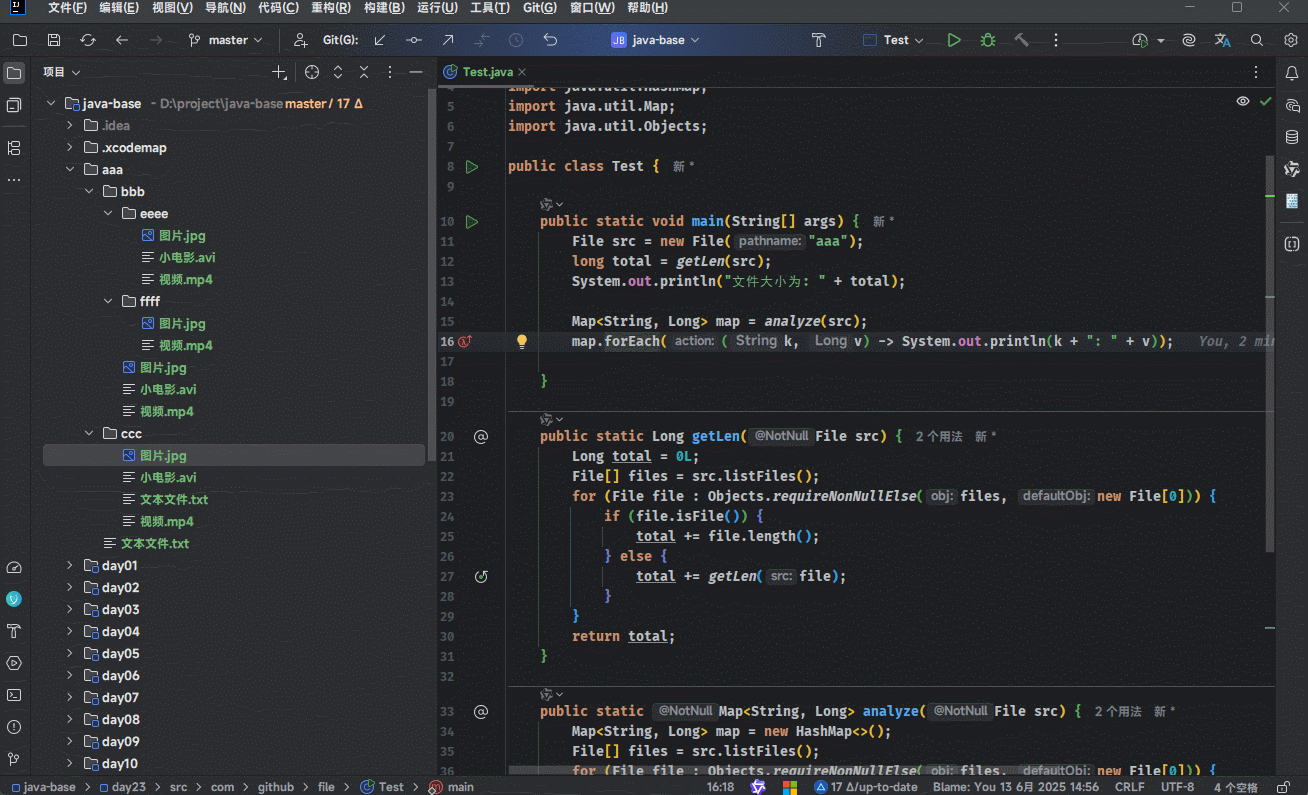Viewport: 1308px width, 795px height.
Task: Open the 重构(R) menu
Action: coord(330,8)
